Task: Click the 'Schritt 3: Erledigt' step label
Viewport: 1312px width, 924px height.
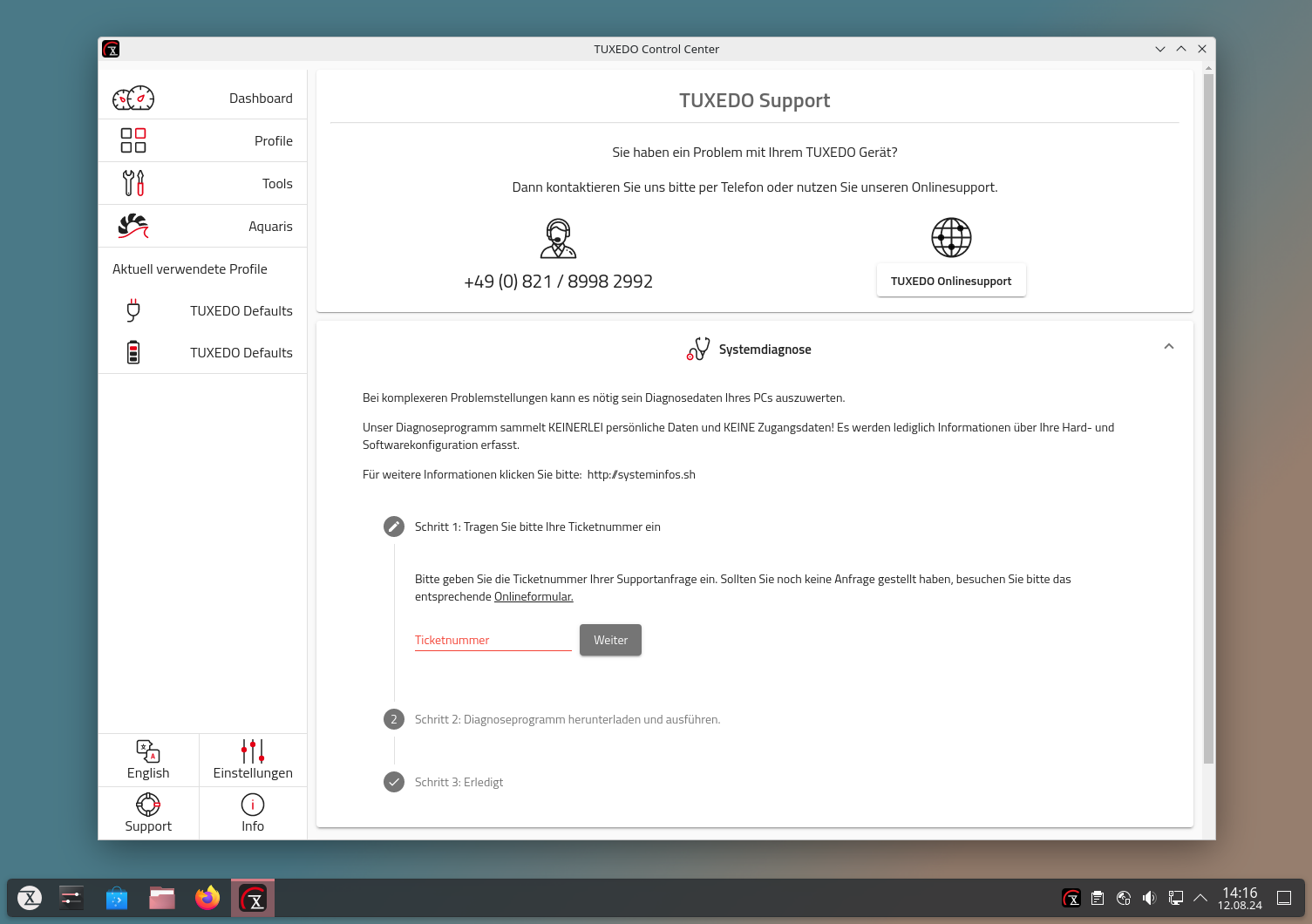Action: tap(459, 783)
